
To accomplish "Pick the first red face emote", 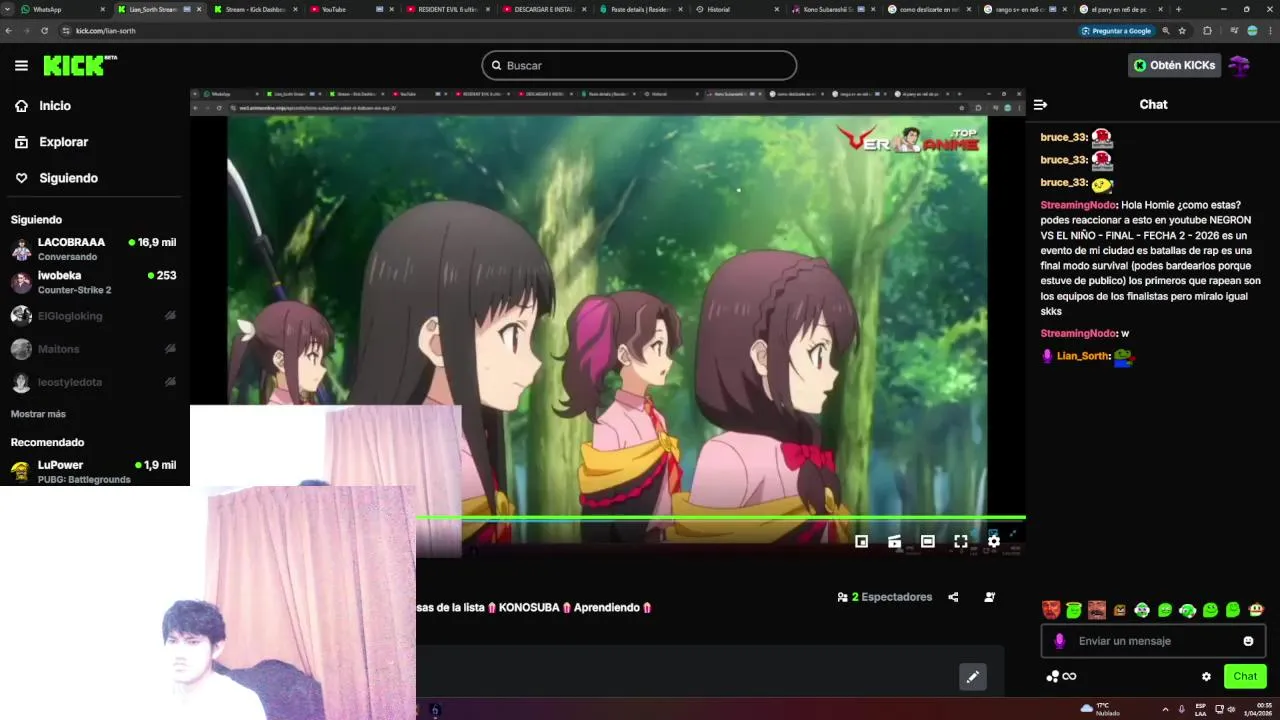I will 1051,610.
